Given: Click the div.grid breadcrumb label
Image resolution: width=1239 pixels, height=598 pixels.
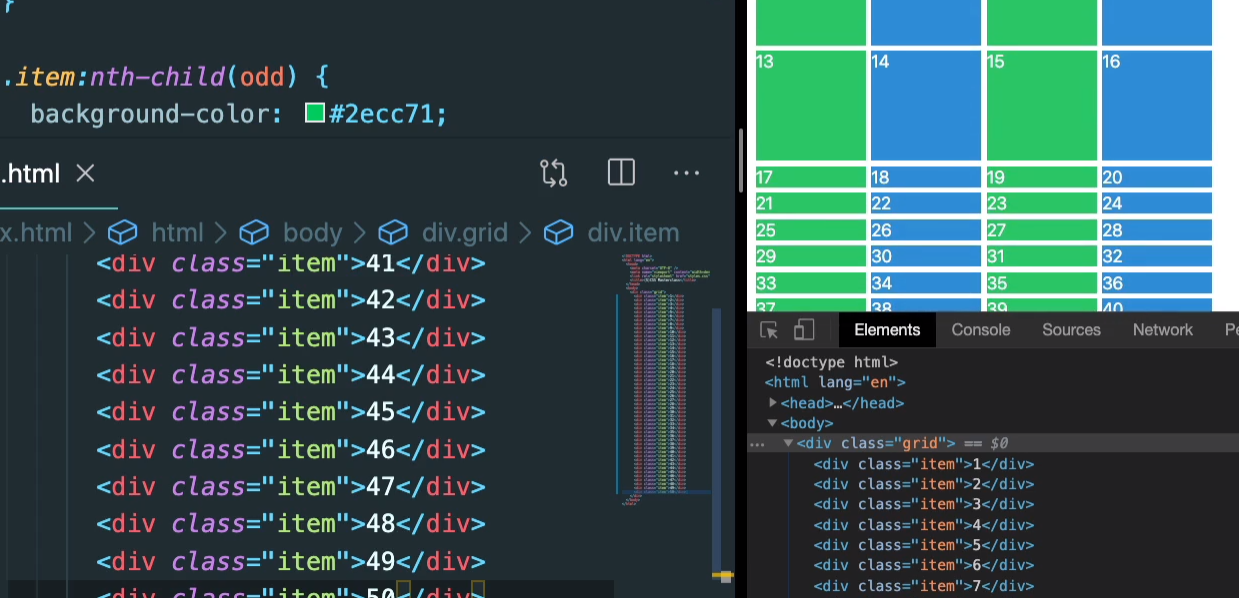Looking at the screenshot, I should [465, 233].
